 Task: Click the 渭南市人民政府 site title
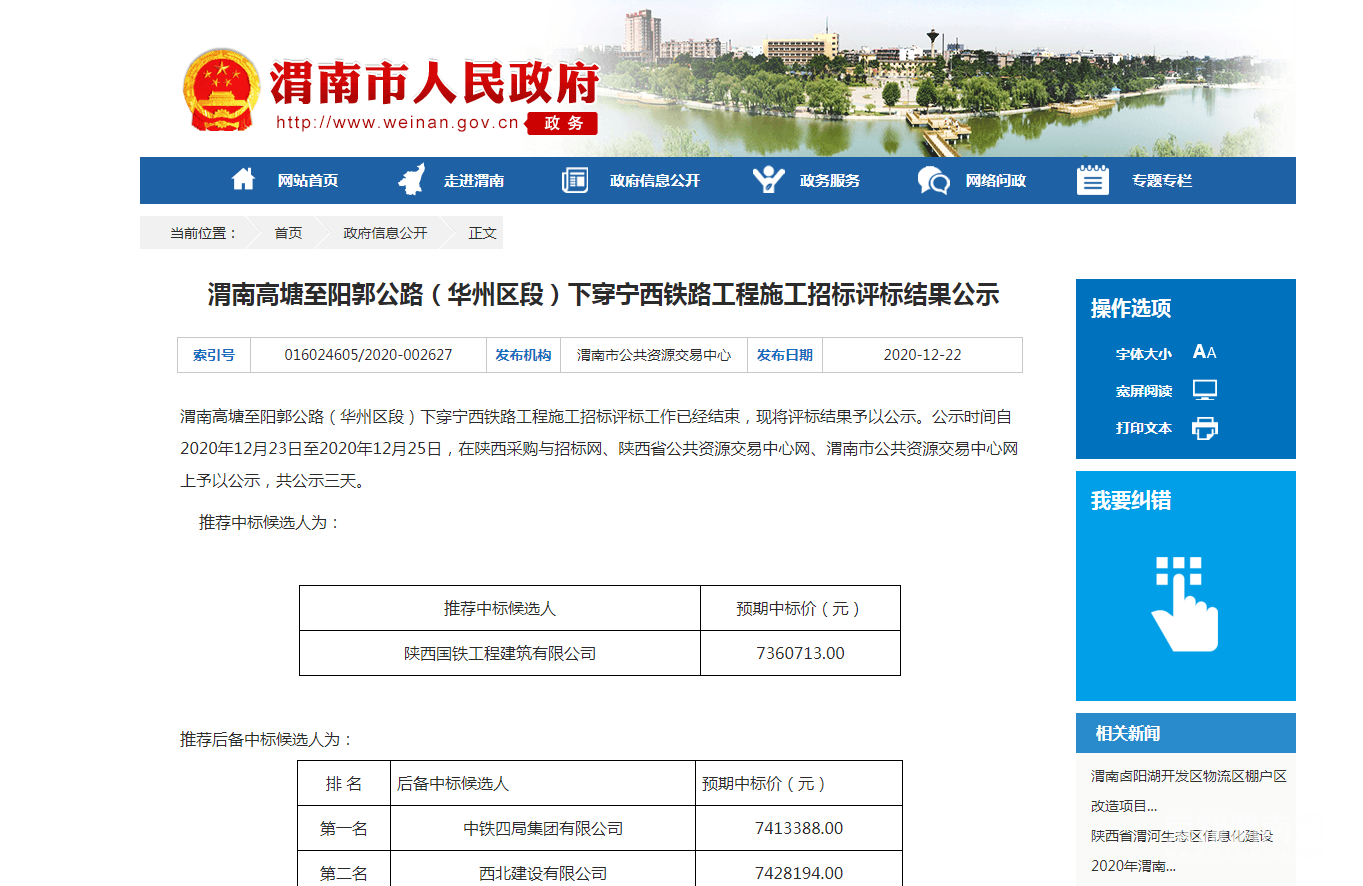pyautogui.click(x=434, y=82)
